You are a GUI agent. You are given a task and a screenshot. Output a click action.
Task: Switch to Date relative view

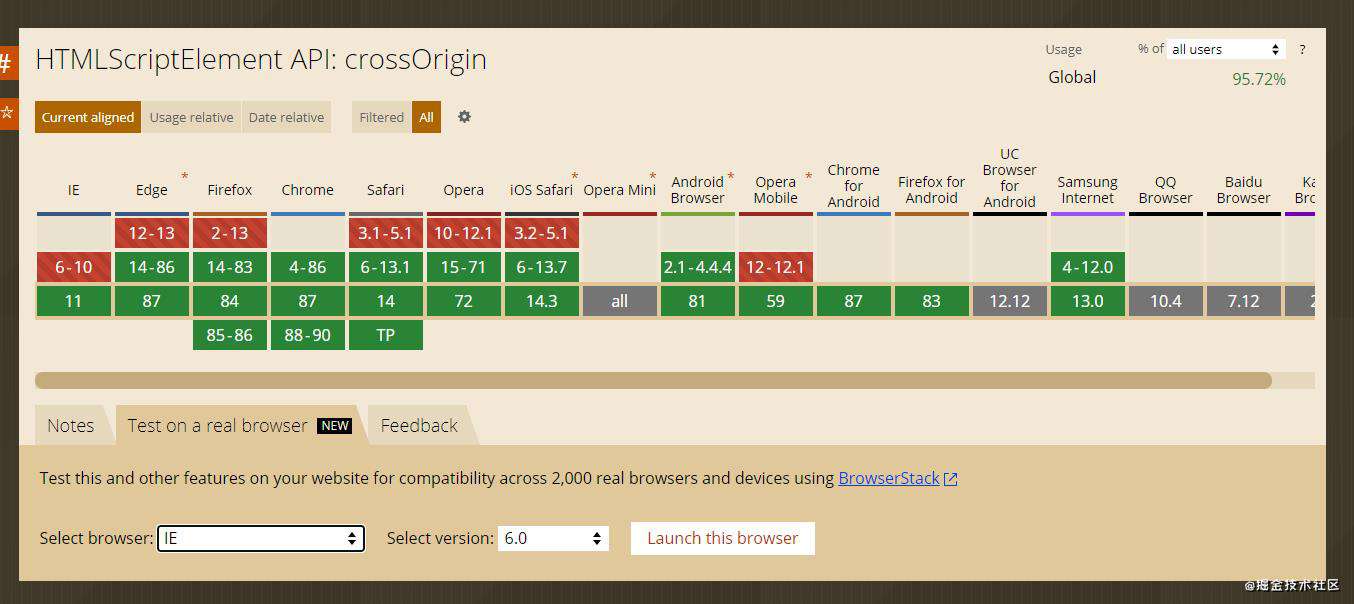coord(286,117)
